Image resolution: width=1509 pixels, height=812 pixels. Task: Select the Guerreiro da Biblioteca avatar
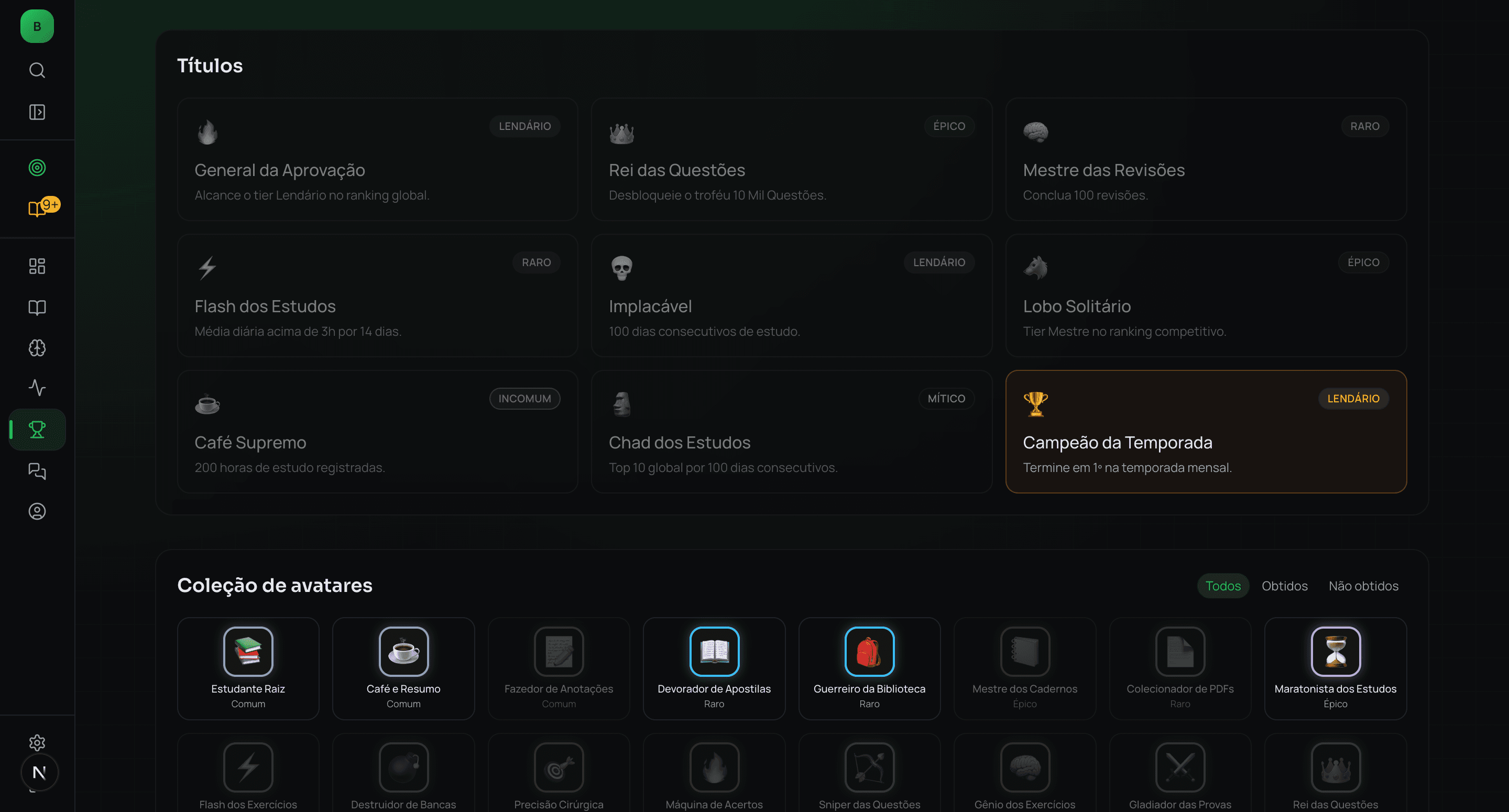pyautogui.click(x=869, y=668)
